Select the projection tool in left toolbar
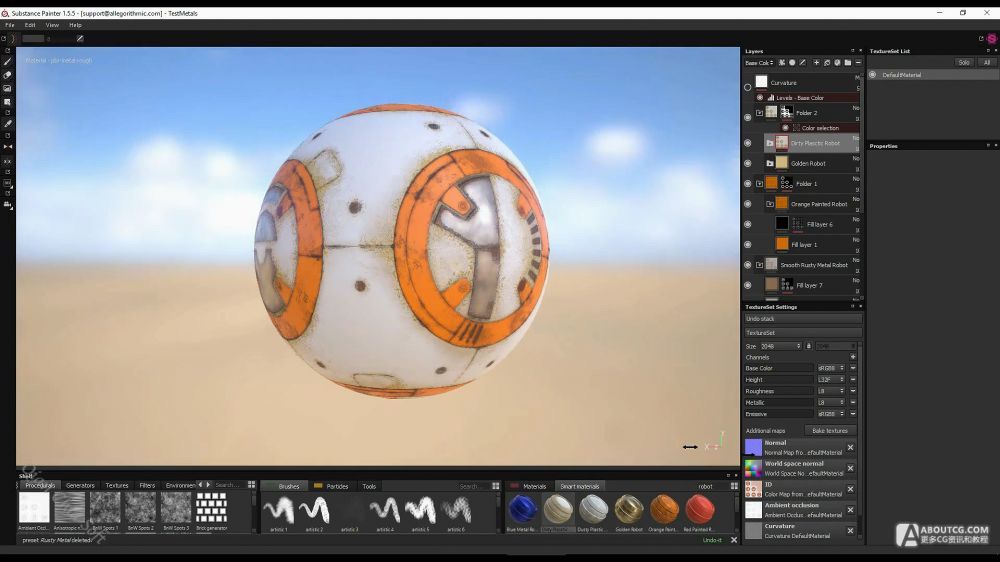 coord(8,89)
